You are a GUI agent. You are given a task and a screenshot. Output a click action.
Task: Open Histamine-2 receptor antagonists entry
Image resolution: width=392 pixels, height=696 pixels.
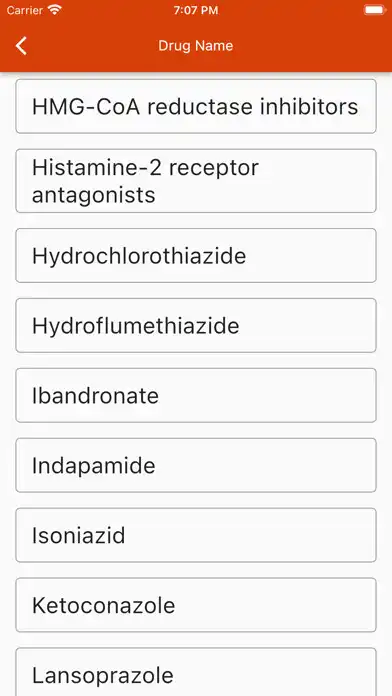[196, 181]
